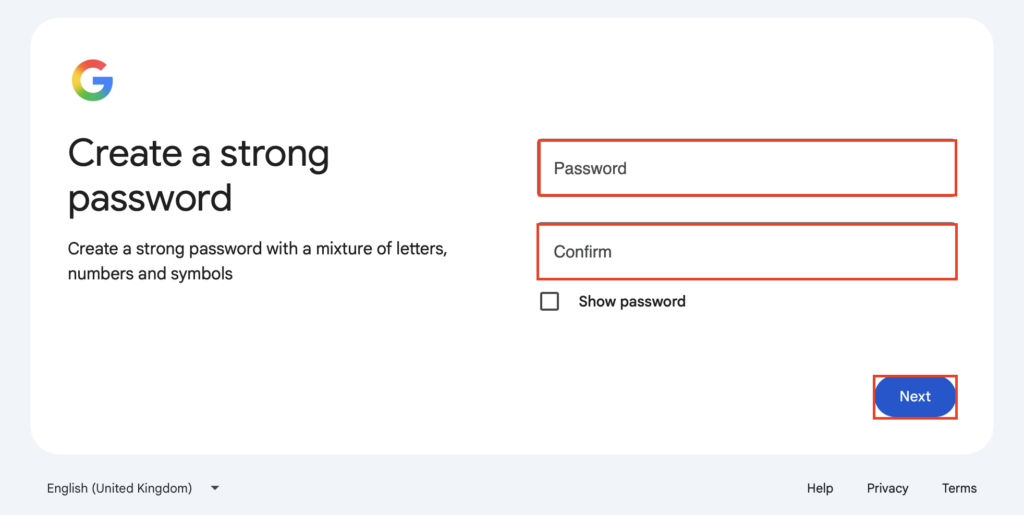Viewport: 1024px width, 515px height.
Task: Tick the Show password checkbox
Action: 550,302
